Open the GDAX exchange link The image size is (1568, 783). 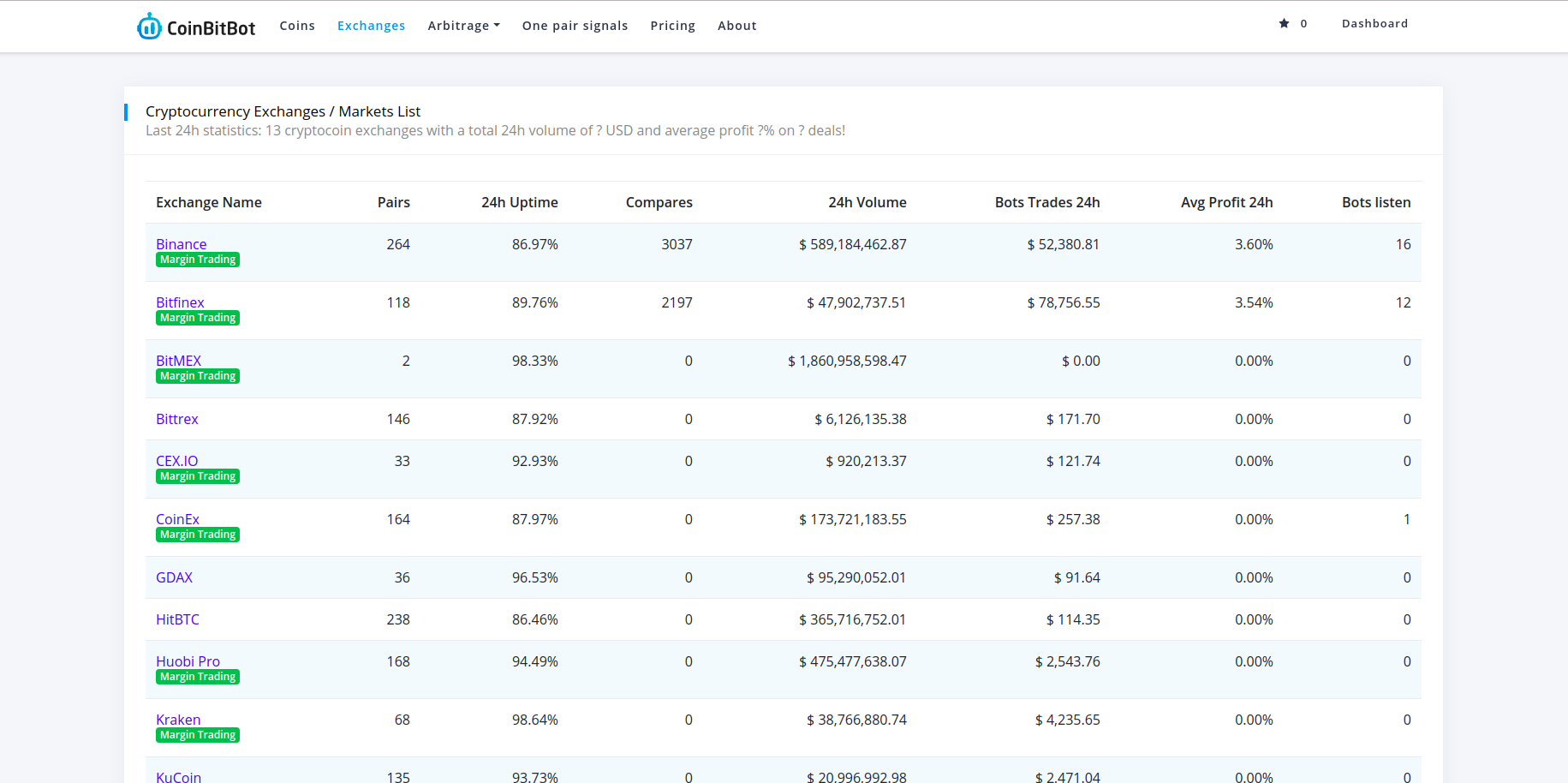click(x=174, y=577)
